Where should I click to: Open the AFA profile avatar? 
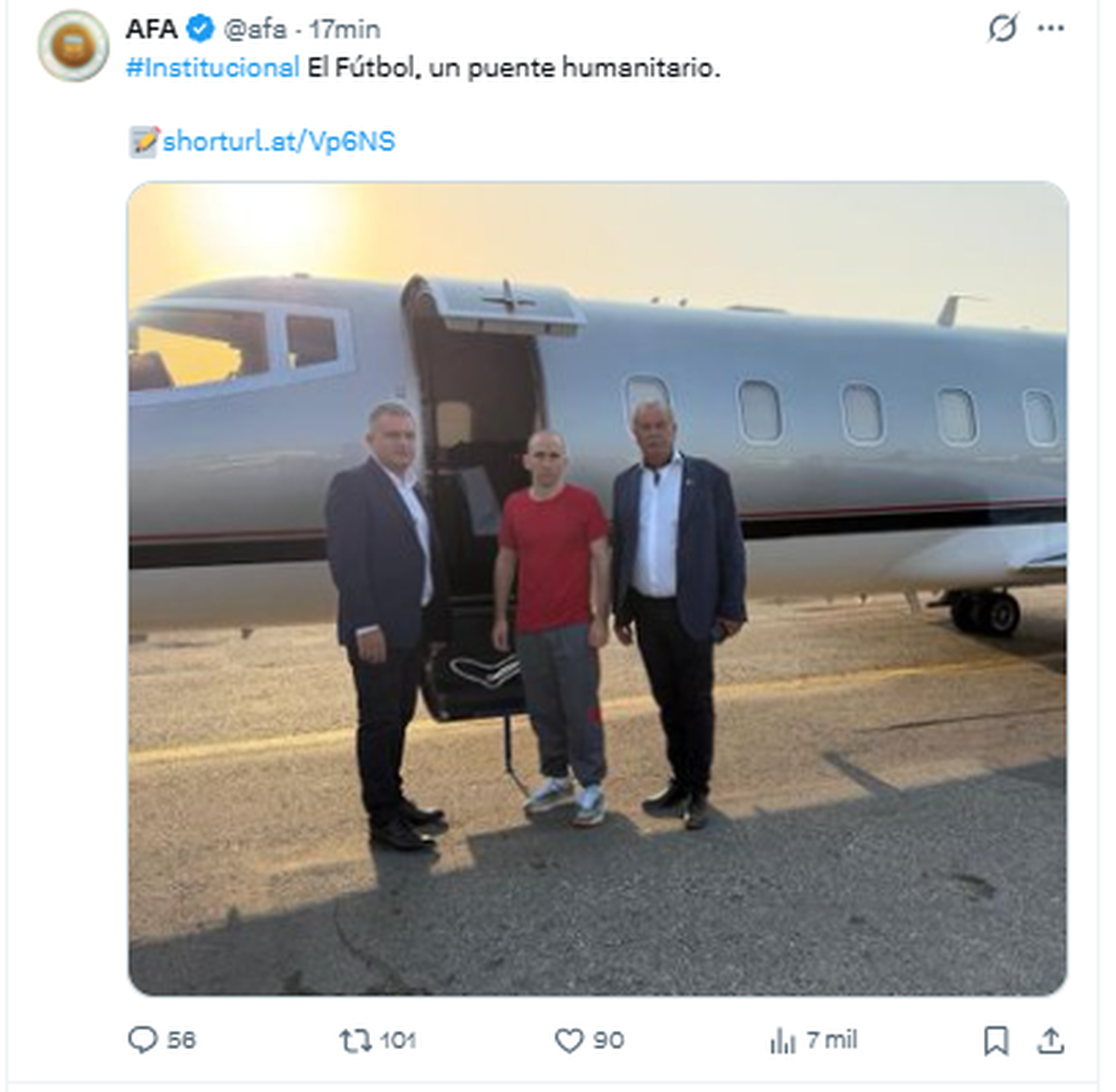point(73,46)
